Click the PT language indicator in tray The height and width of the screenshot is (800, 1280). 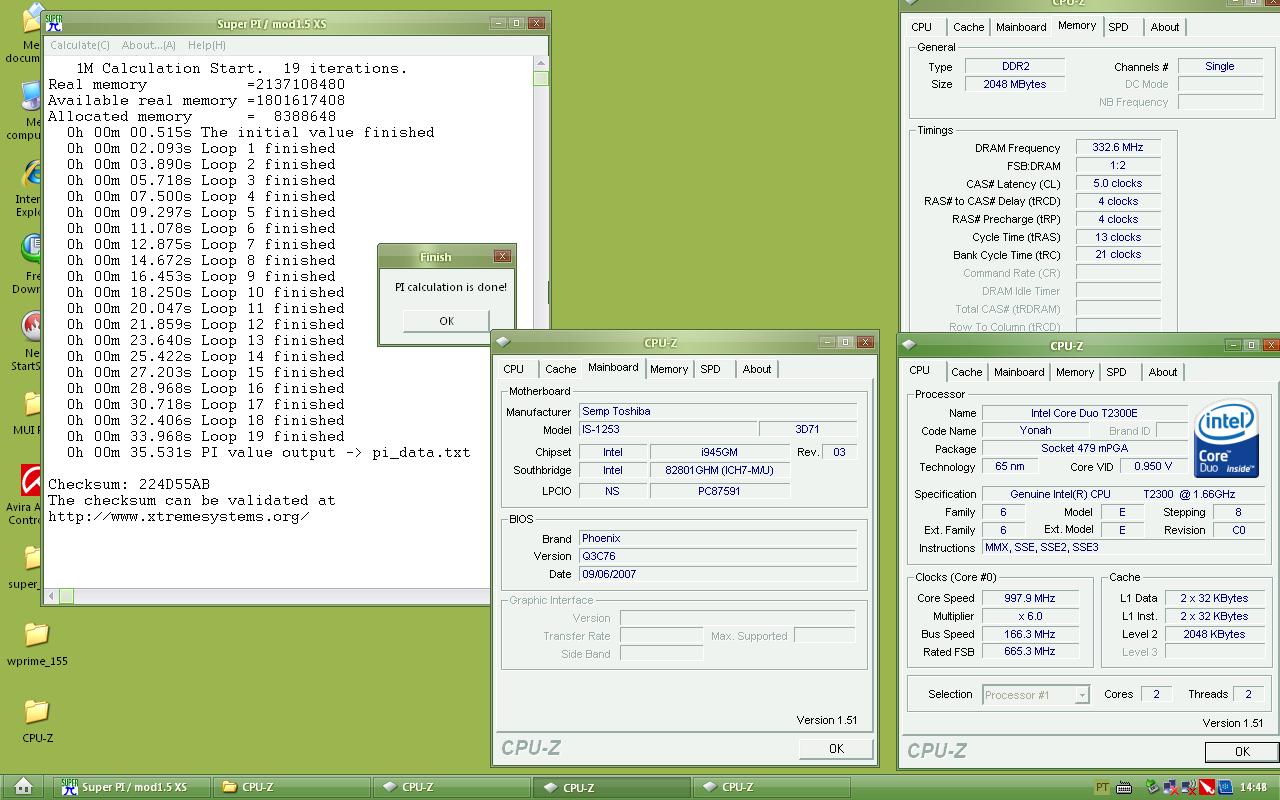coord(1102,787)
